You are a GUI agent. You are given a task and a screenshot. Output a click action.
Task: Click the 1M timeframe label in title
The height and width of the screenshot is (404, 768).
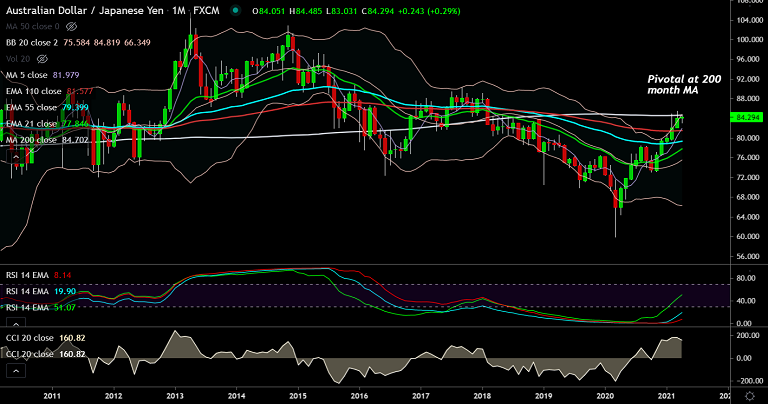coord(179,10)
